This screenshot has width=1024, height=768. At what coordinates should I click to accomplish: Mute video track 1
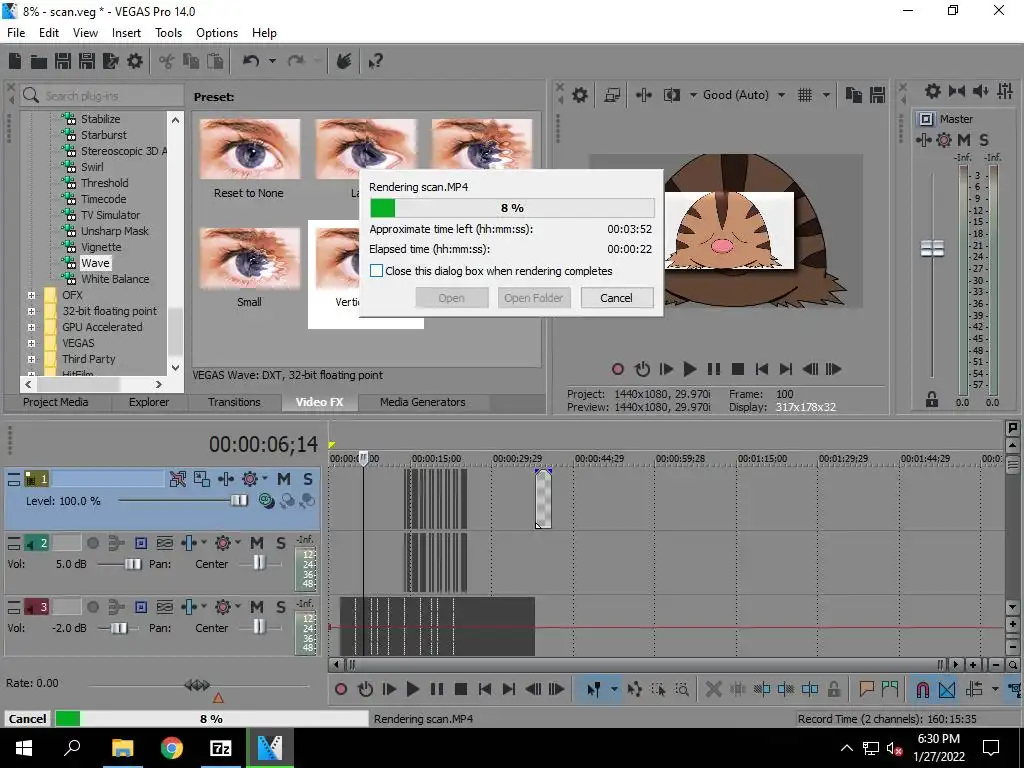[x=283, y=479]
